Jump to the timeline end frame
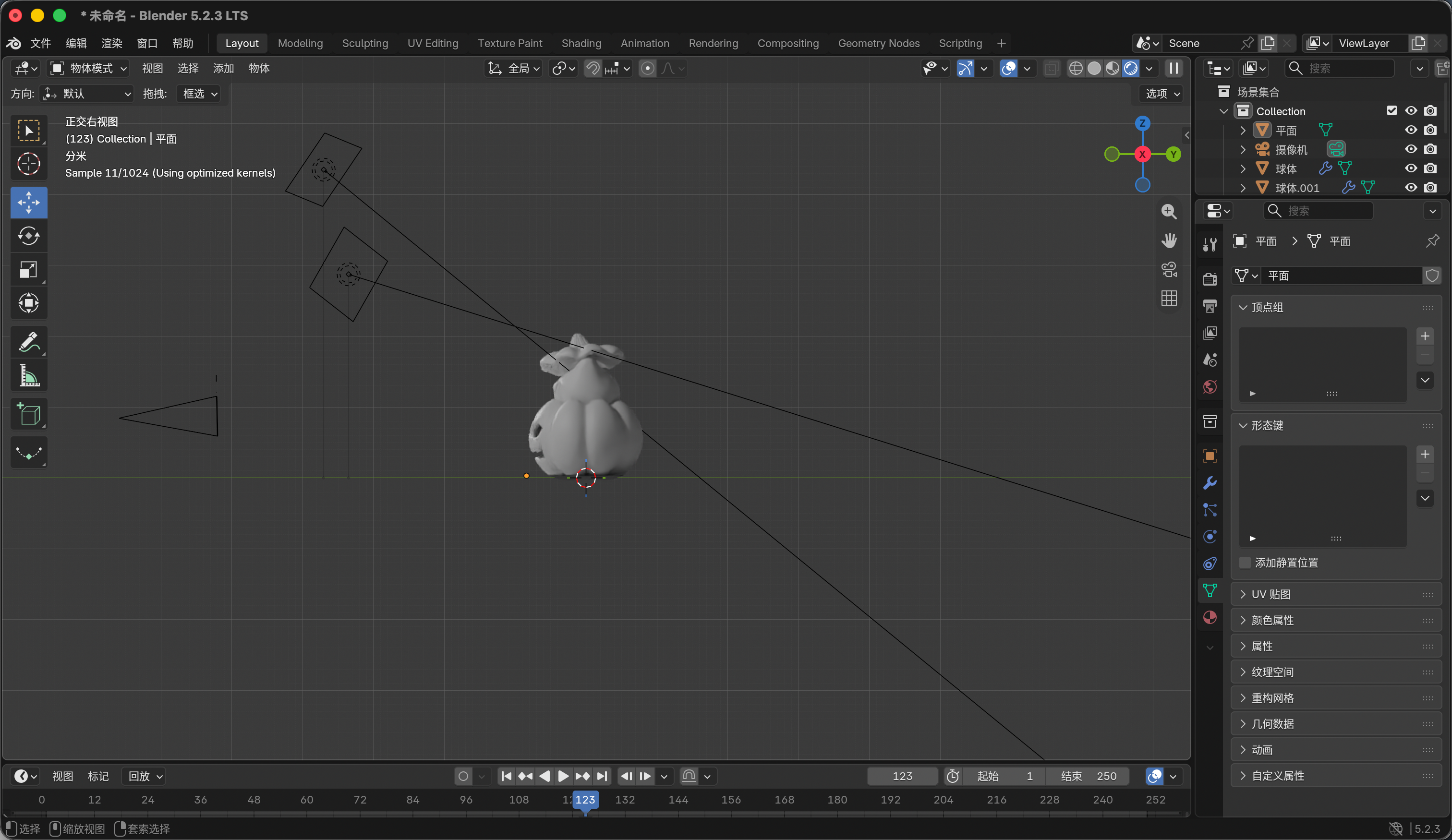Viewport: 1452px width, 840px height. pos(602,776)
